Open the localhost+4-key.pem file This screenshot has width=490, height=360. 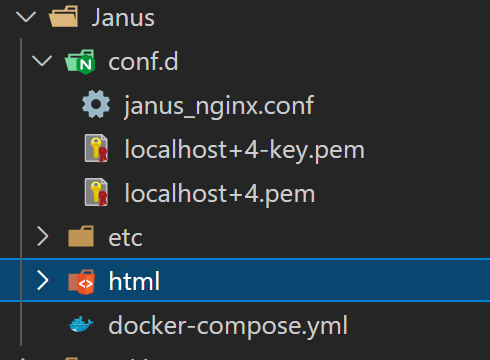[x=244, y=150]
